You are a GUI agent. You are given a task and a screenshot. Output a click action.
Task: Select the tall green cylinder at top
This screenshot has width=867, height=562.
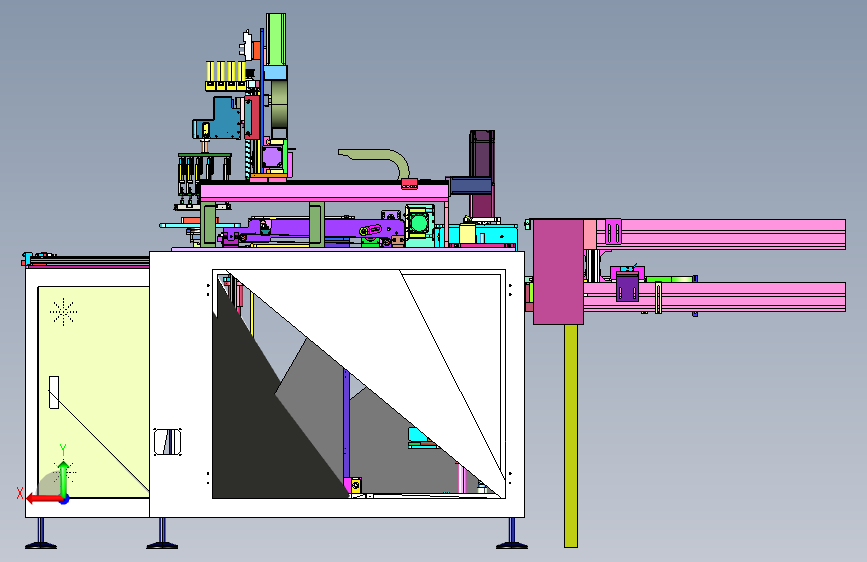tap(276, 39)
